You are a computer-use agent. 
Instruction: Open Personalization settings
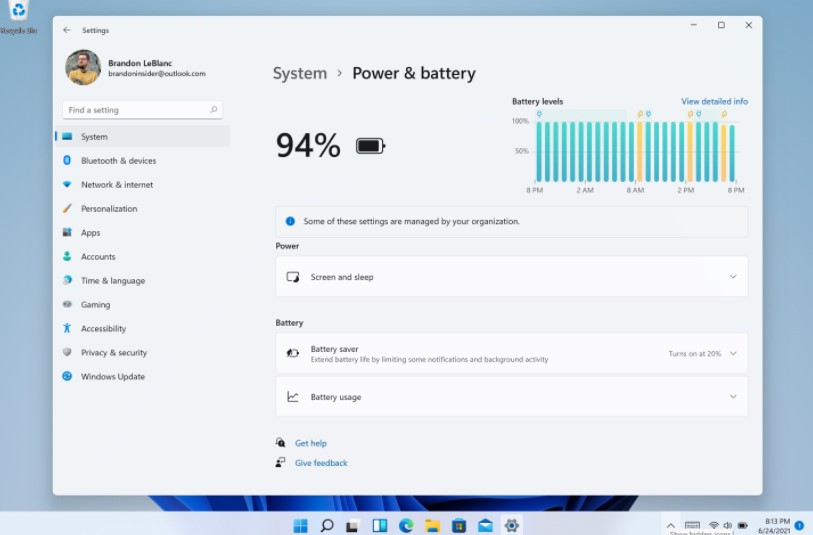(x=143, y=208)
